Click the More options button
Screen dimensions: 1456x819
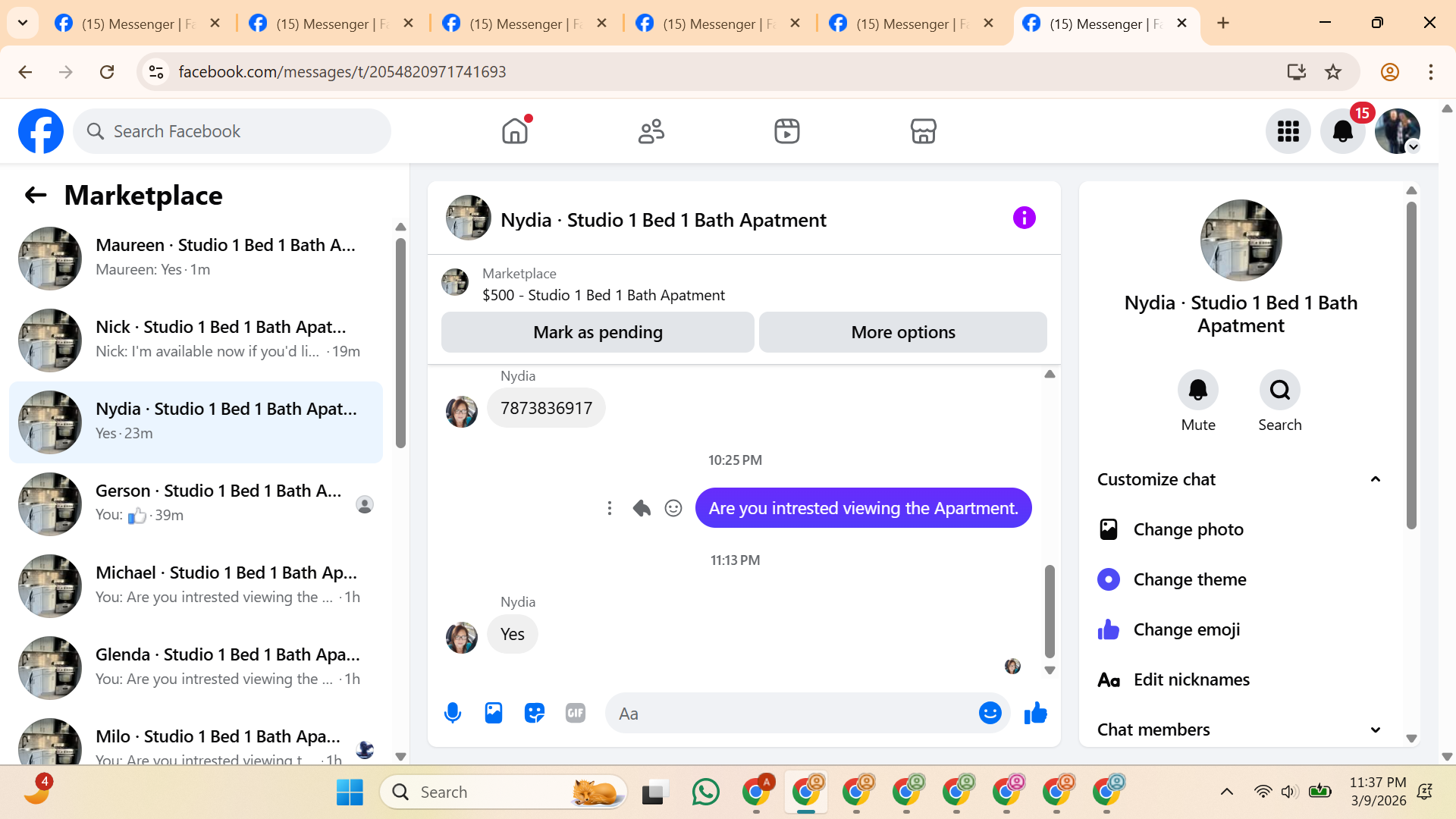902,332
